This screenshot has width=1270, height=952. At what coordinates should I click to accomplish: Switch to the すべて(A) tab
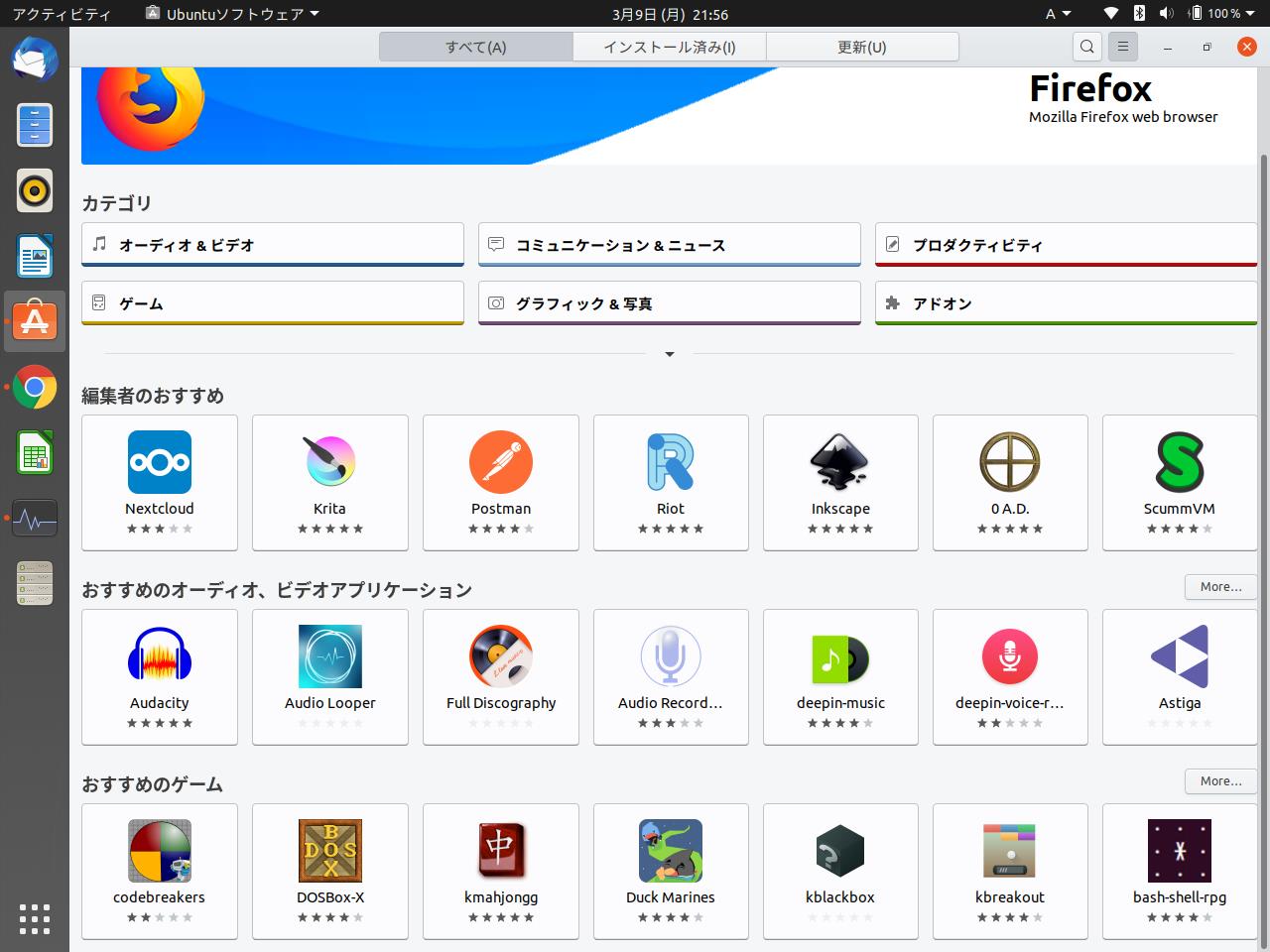click(x=476, y=47)
